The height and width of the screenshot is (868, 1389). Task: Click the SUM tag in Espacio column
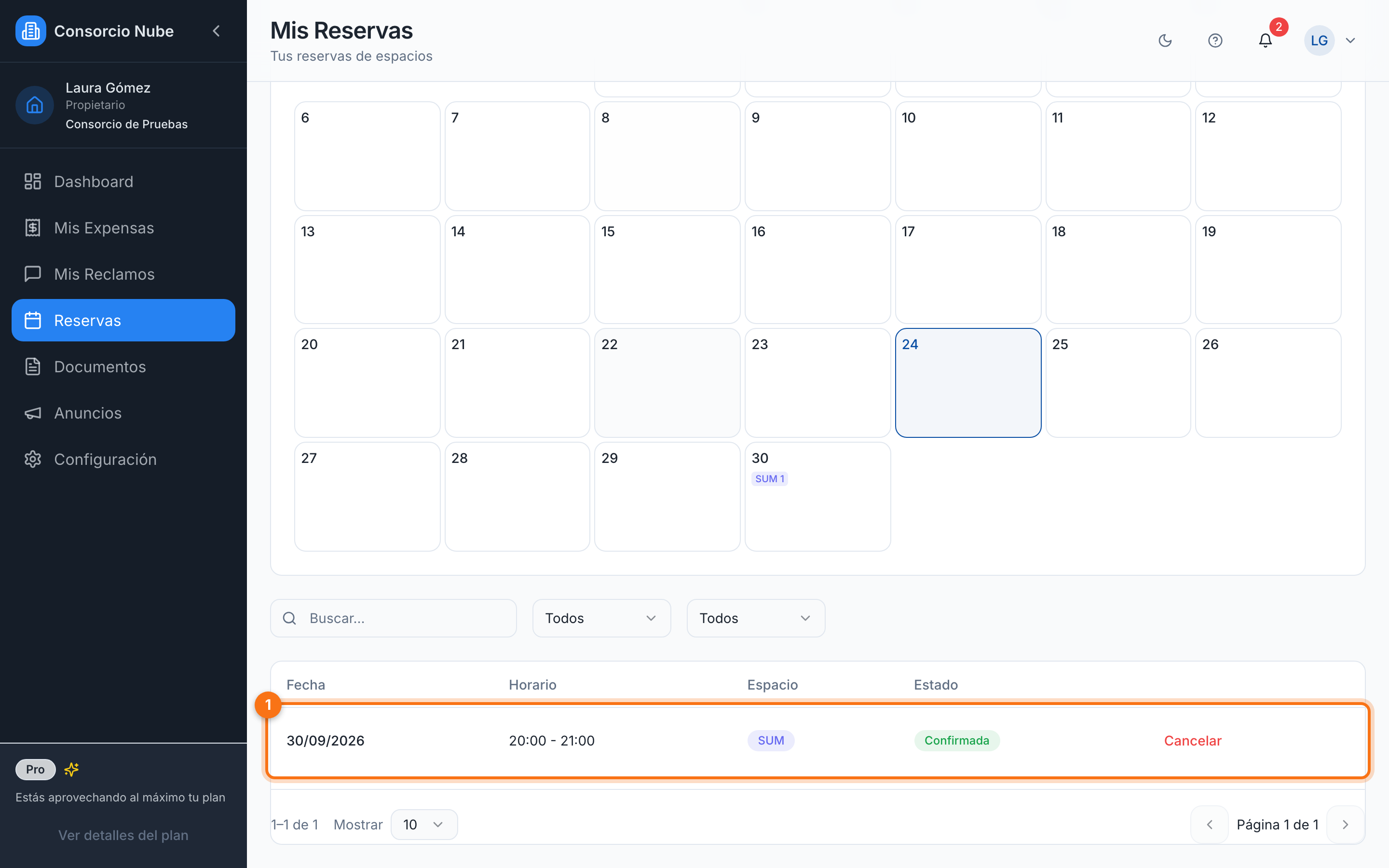[x=771, y=741]
